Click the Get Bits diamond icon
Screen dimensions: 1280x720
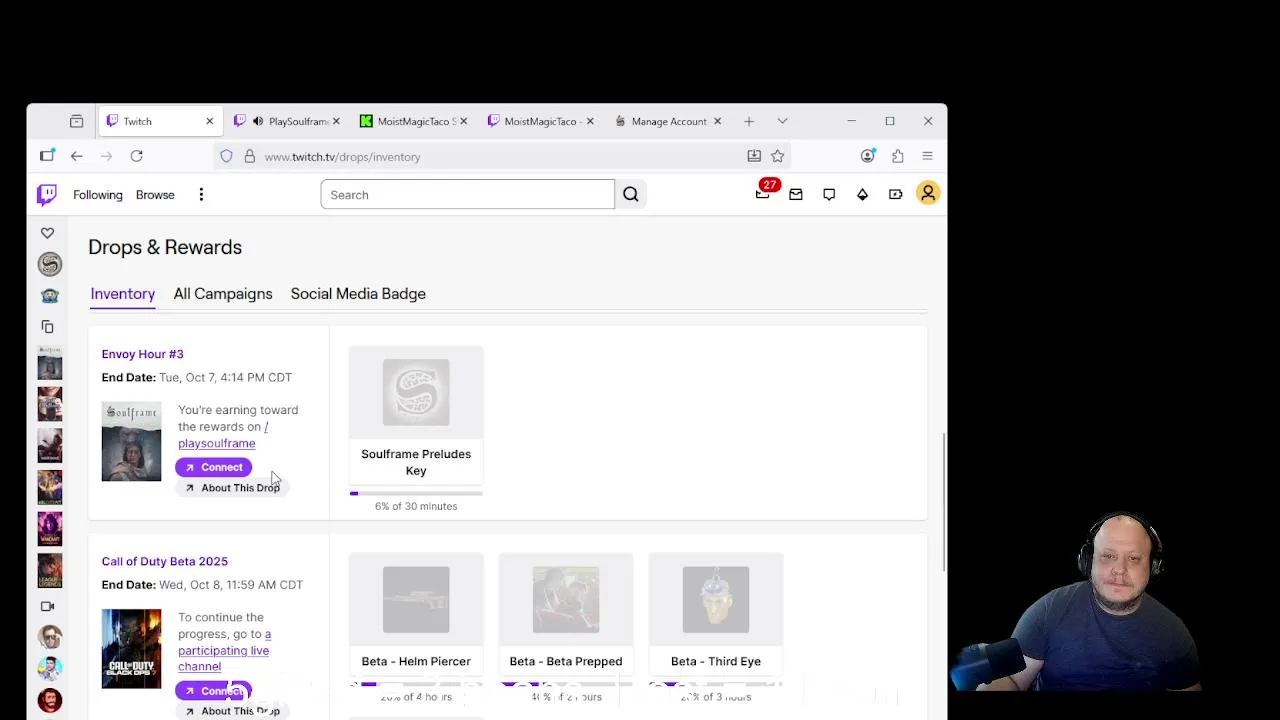tap(862, 195)
